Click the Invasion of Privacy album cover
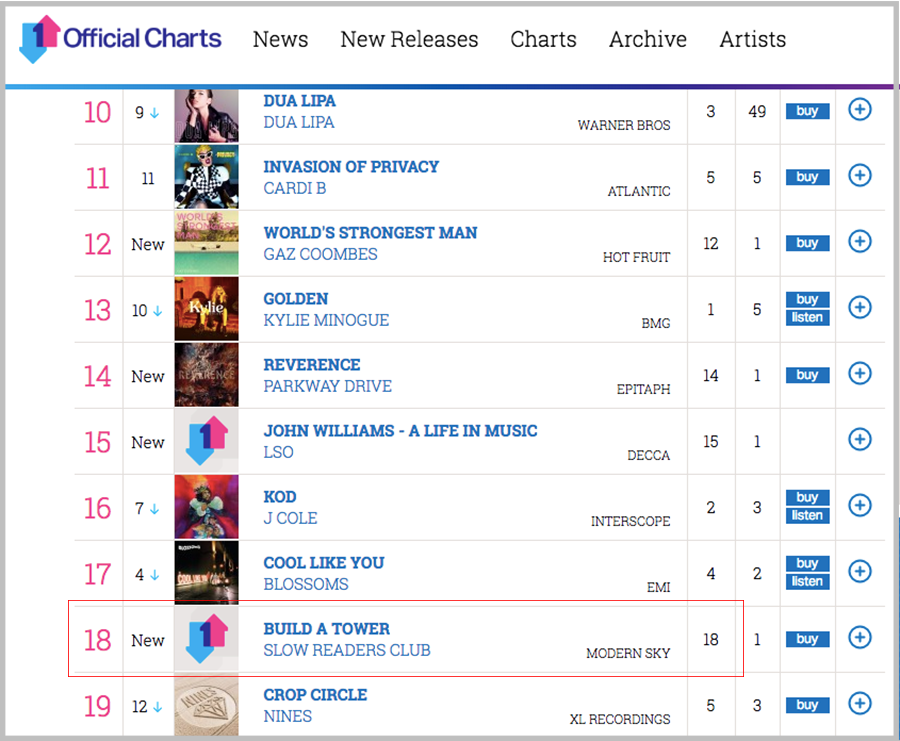The image size is (900, 741). pos(207,177)
